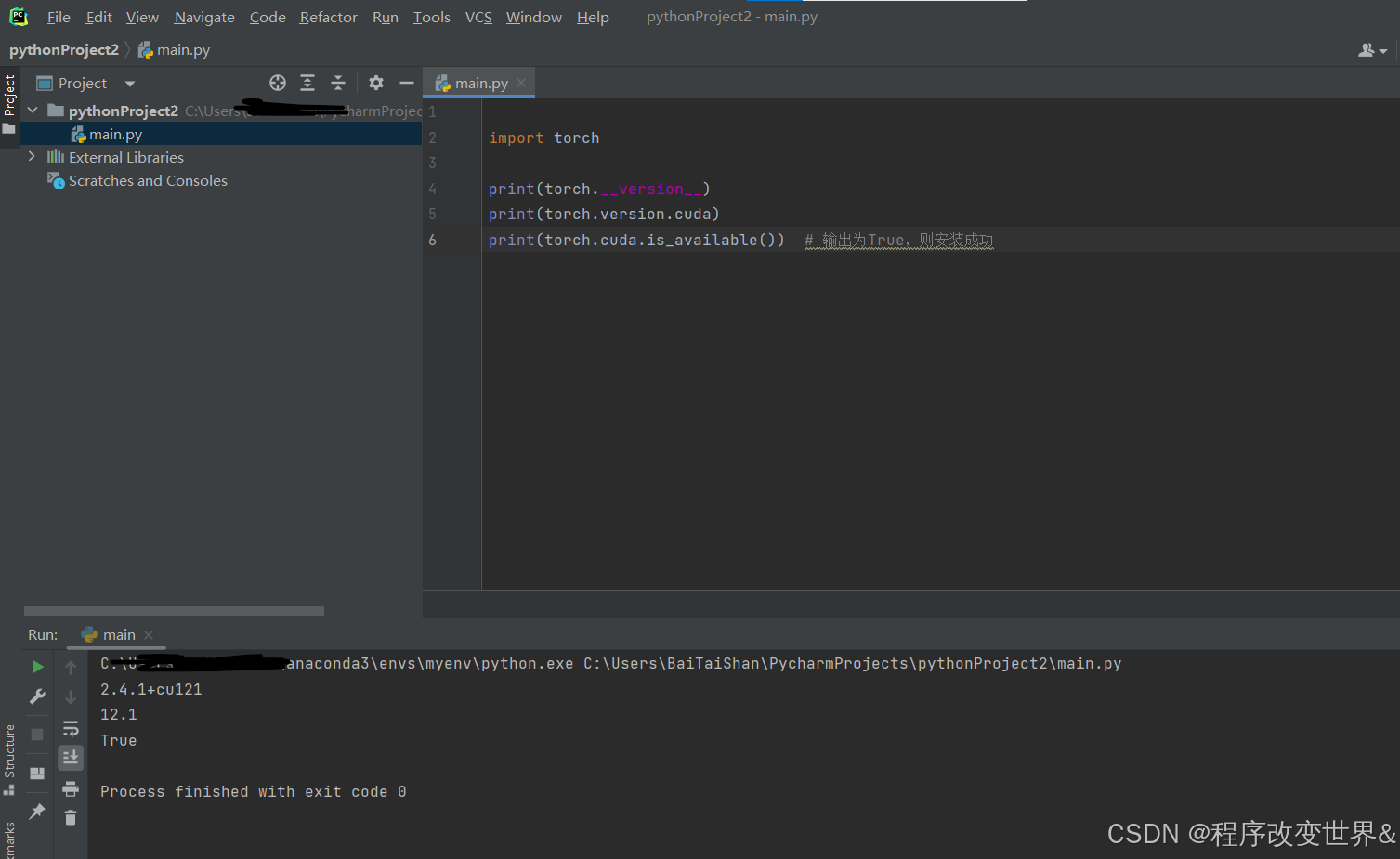The image size is (1400, 859).
Task: Open the Edit menu
Action: [98, 17]
